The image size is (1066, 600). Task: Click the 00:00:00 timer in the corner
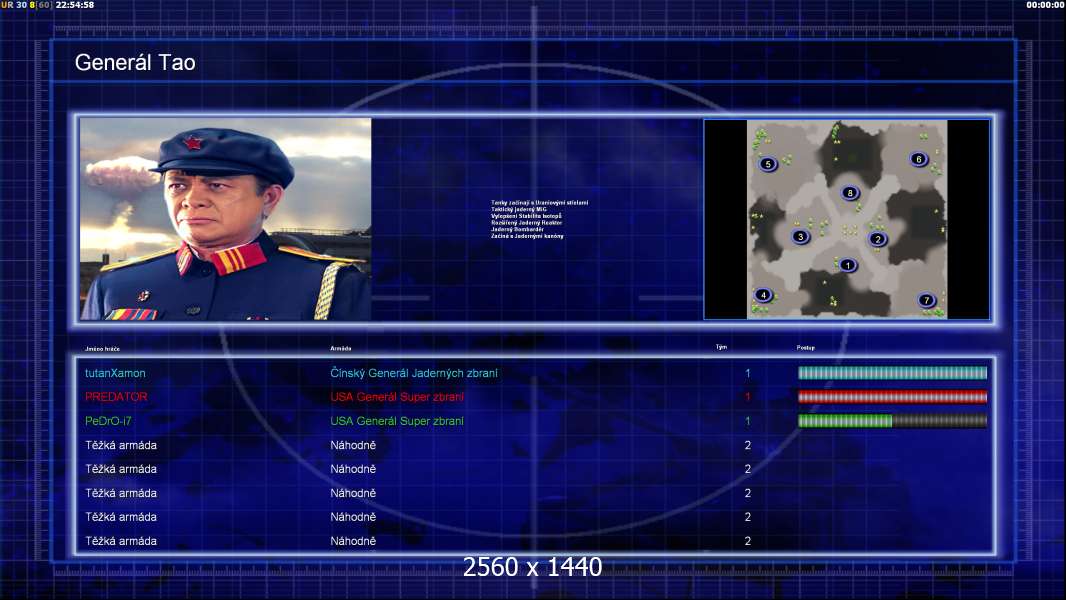point(1046,5)
